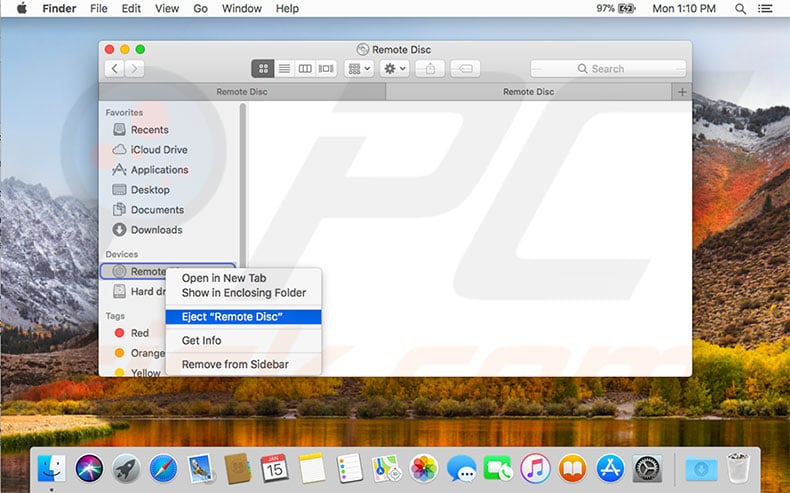
Task: Click the menu bar clock Mon 1:10 PM
Action: click(684, 9)
